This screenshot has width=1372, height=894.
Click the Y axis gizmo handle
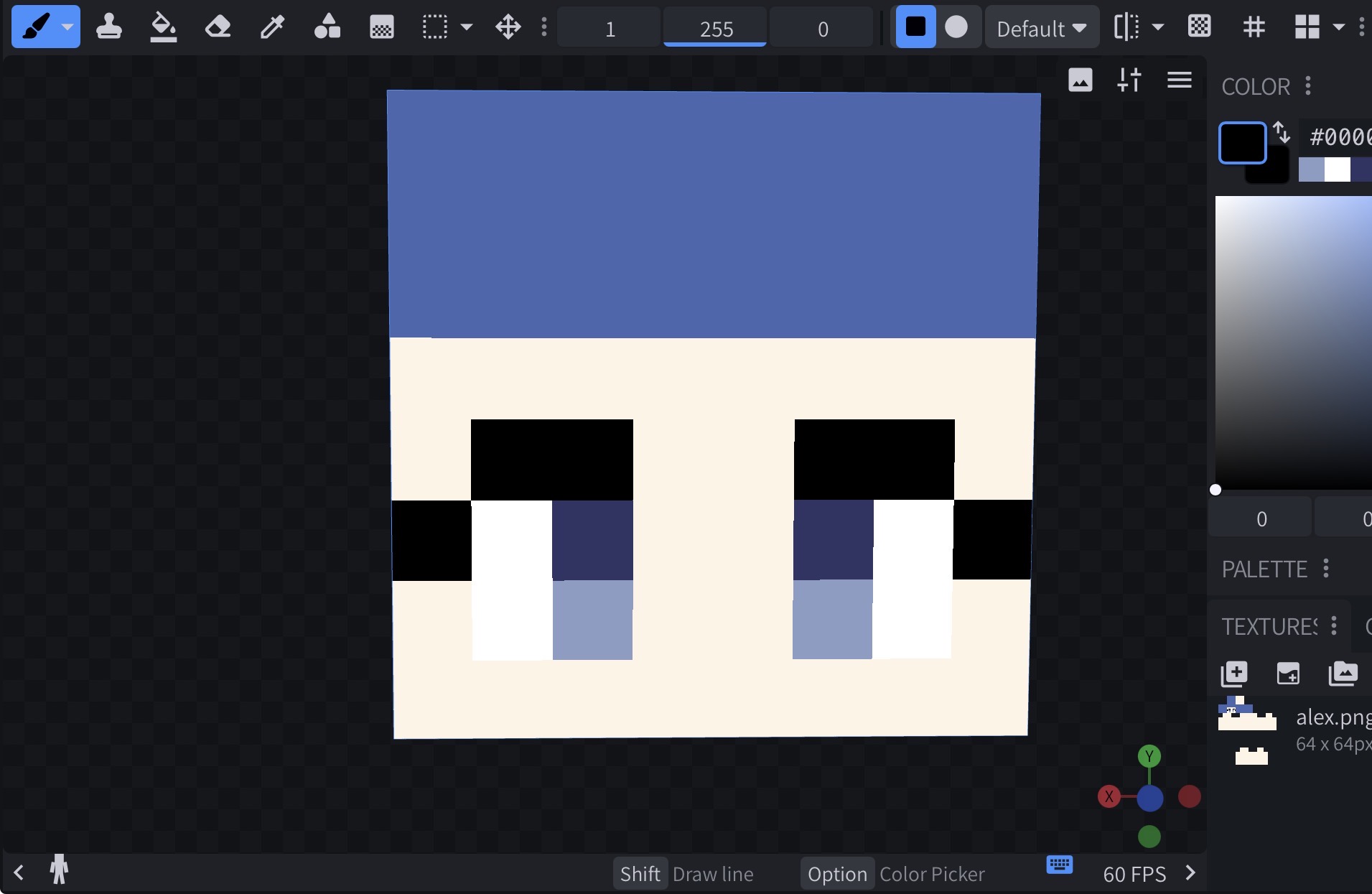click(x=1149, y=756)
